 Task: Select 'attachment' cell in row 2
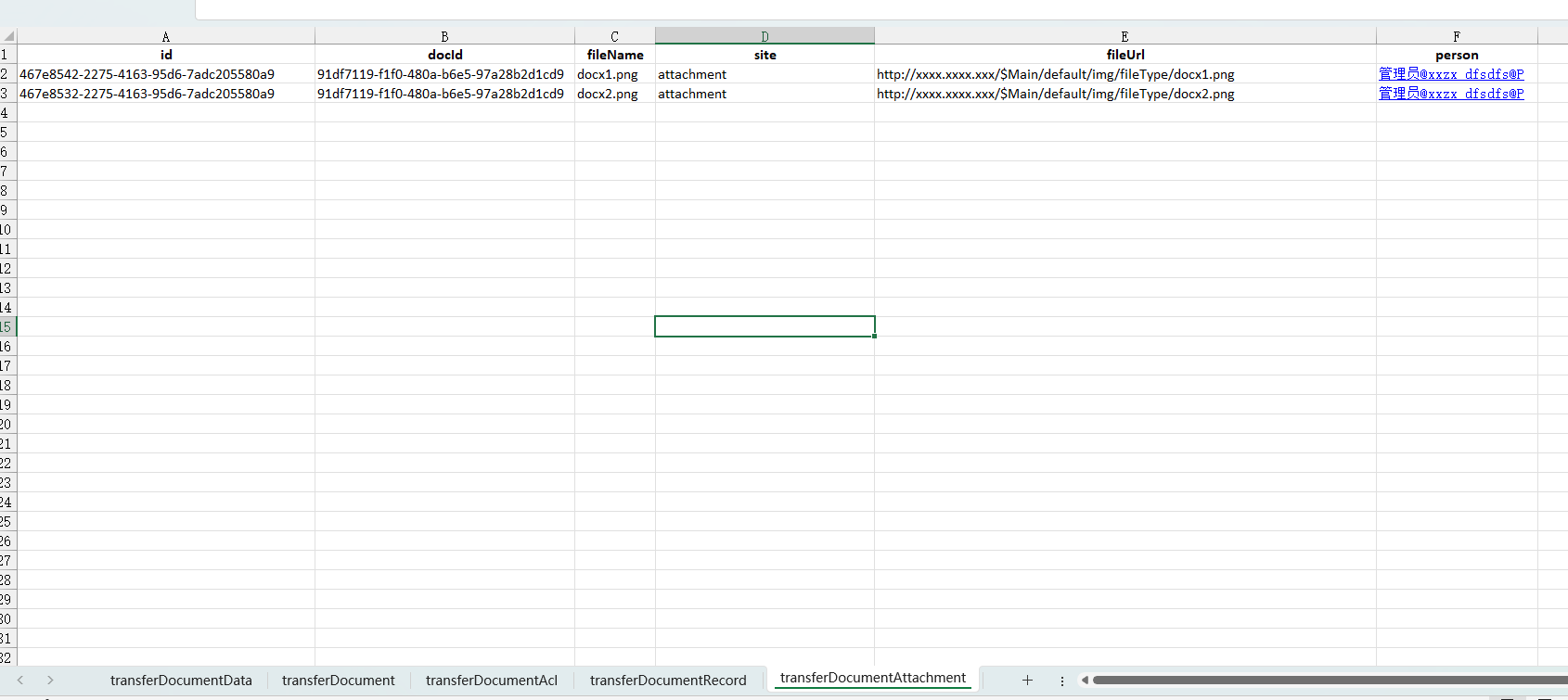(x=765, y=74)
